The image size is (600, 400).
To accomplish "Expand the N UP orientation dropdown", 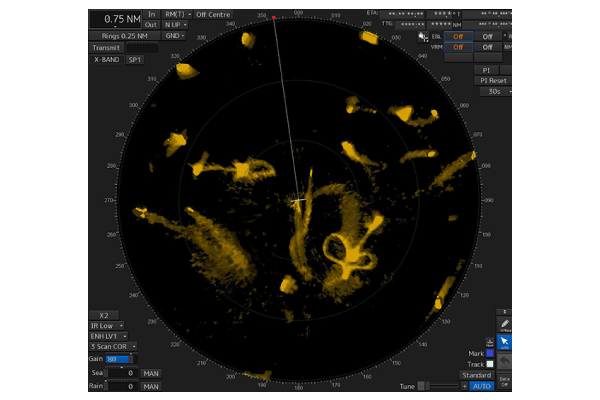I will pyautogui.click(x=175, y=25).
